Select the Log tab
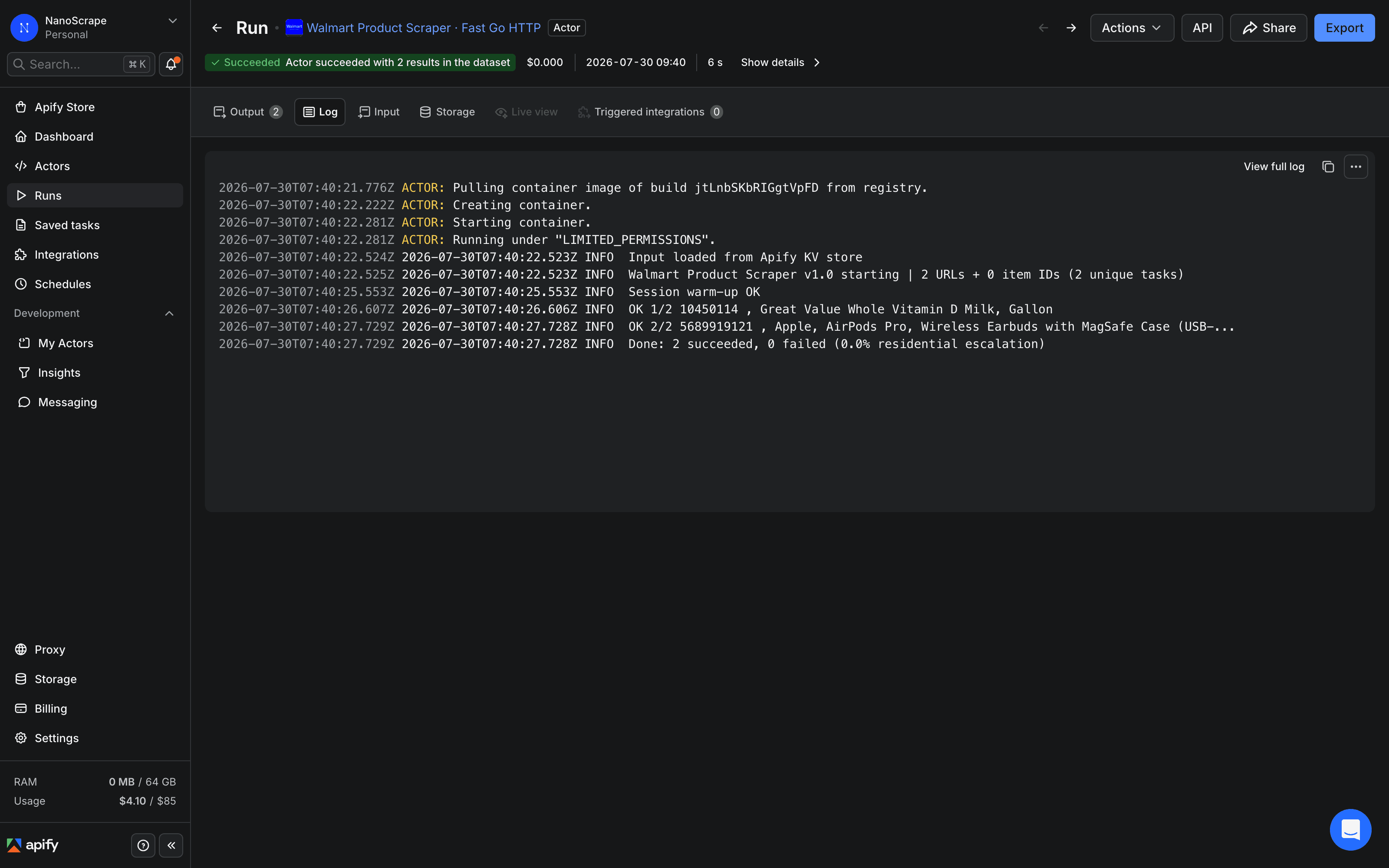Image resolution: width=1389 pixels, height=868 pixels. tap(320, 112)
